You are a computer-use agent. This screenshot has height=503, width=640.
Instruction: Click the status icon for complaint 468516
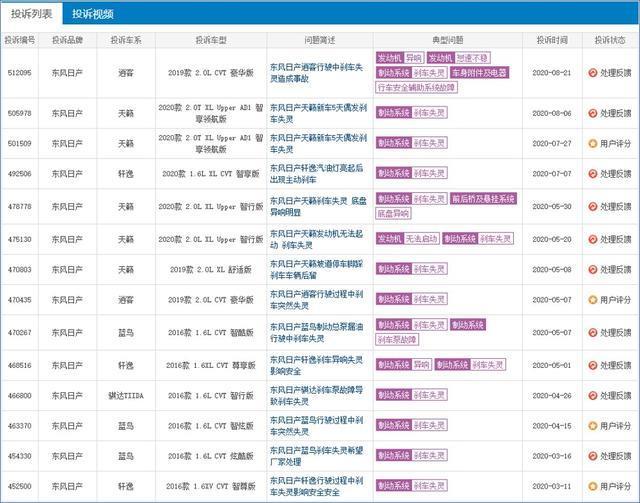[x=593, y=365]
